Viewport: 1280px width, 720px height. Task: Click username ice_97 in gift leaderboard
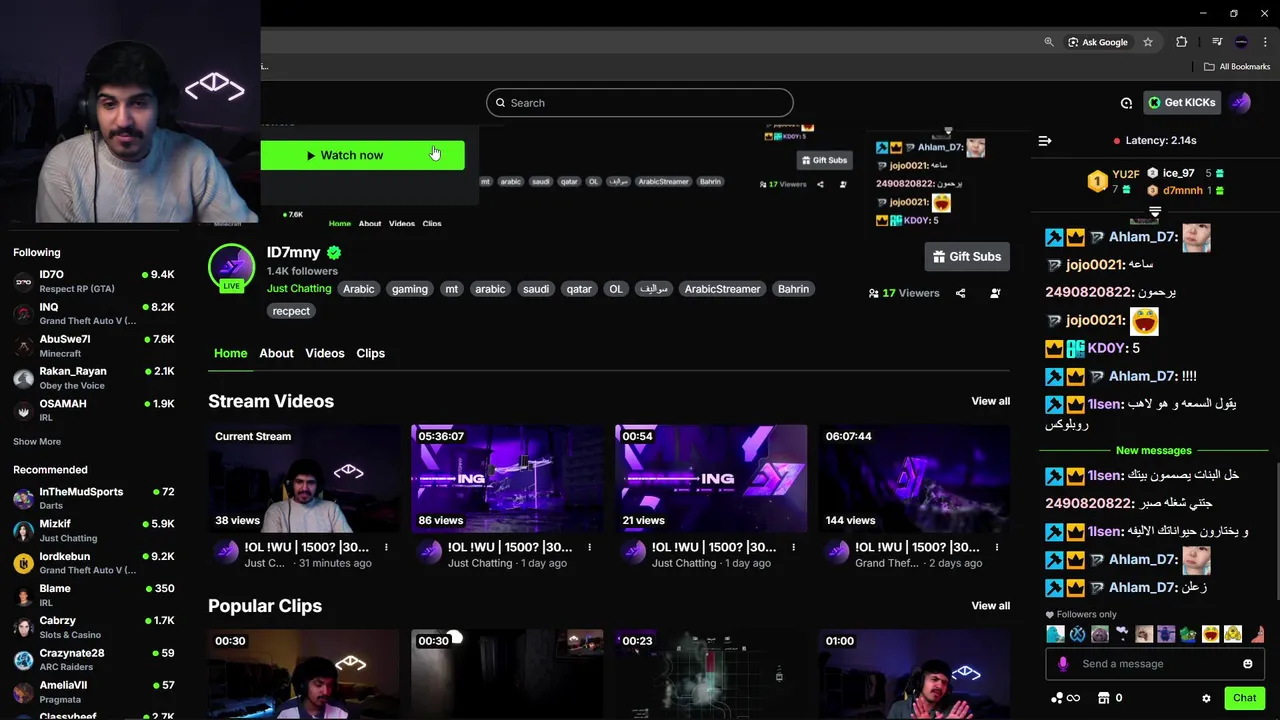(x=1178, y=173)
